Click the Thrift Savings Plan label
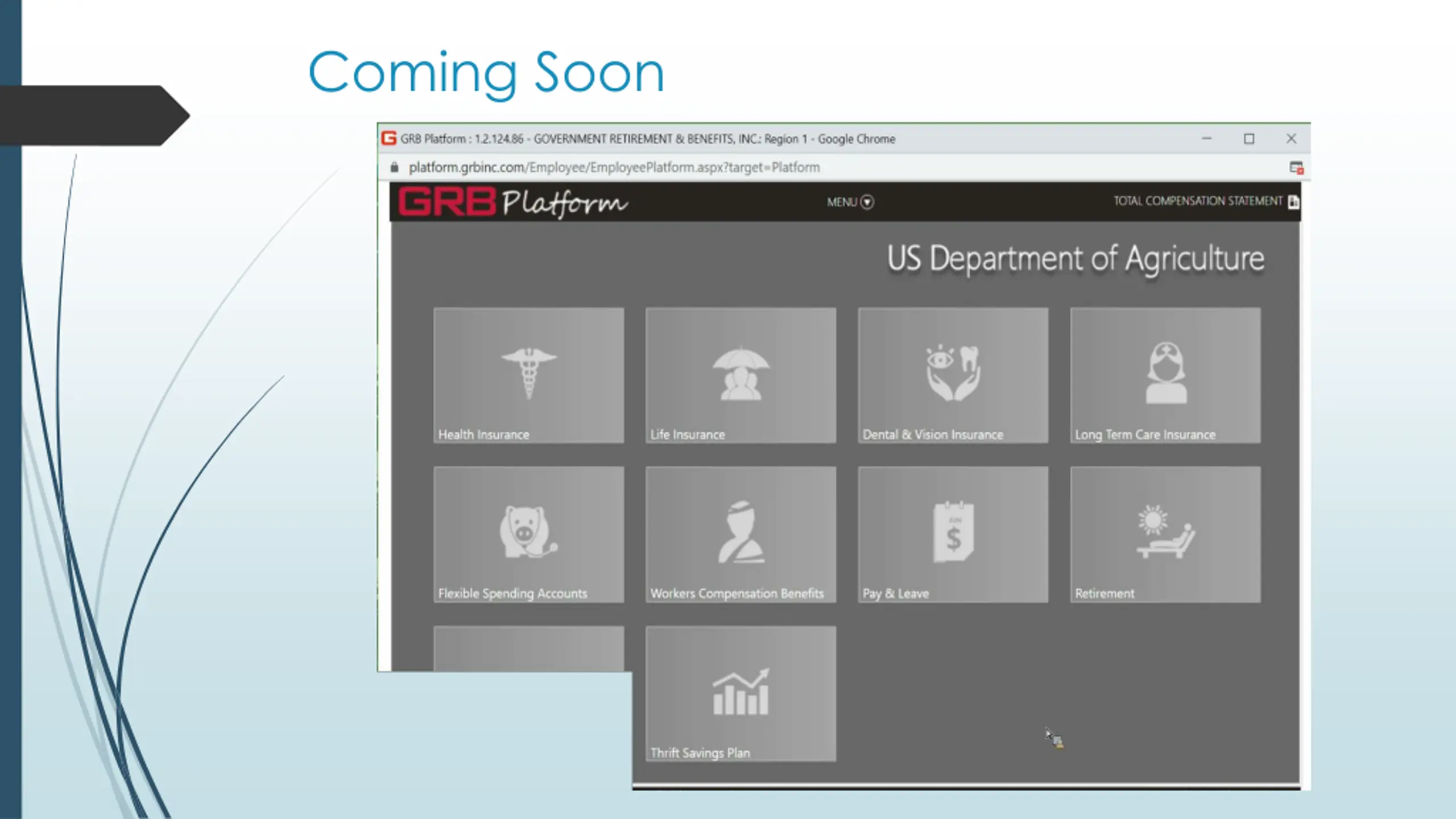Screen dimensions: 1456x819 tap(700, 753)
